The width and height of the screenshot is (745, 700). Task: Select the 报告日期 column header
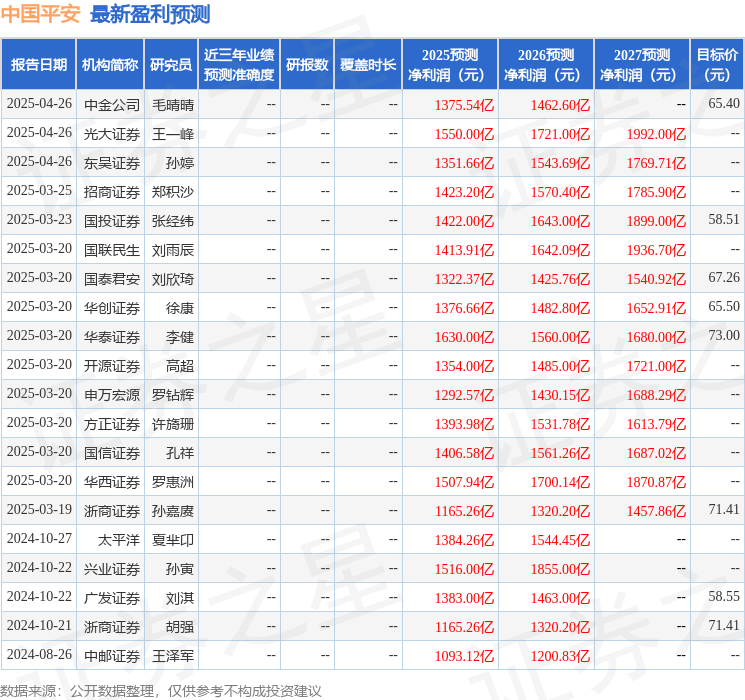click(x=38, y=65)
